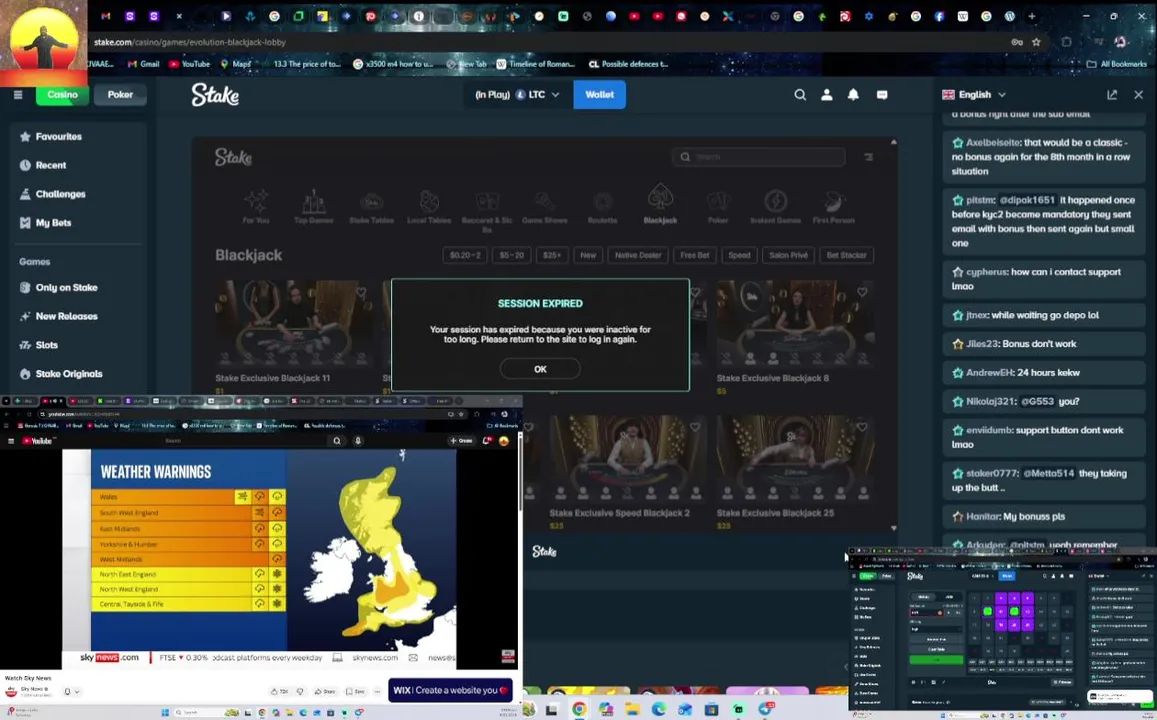Click Share under the Sky News video
Viewport: 1157px width, 720px height.
pyautogui.click(x=324, y=691)
